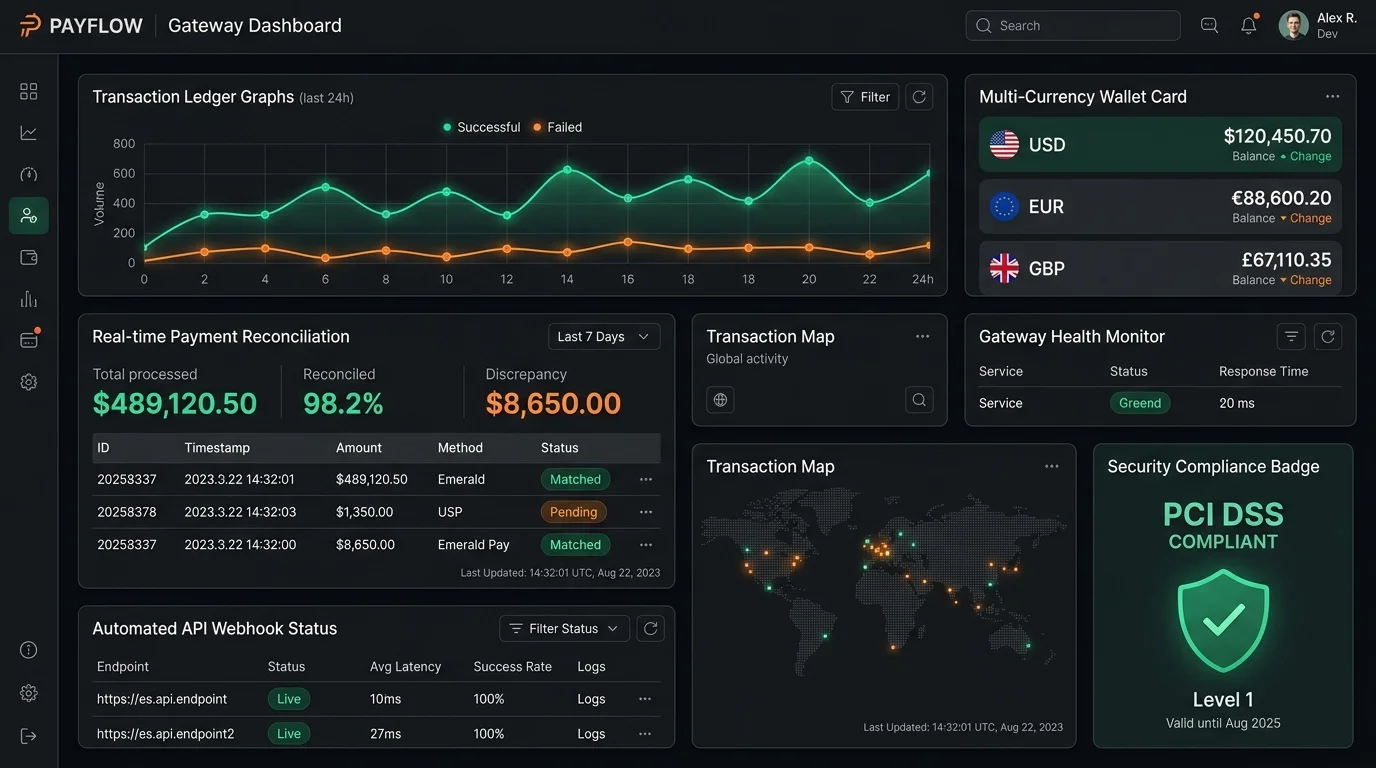Open the more options menu beside Global activity

[922, 337]
